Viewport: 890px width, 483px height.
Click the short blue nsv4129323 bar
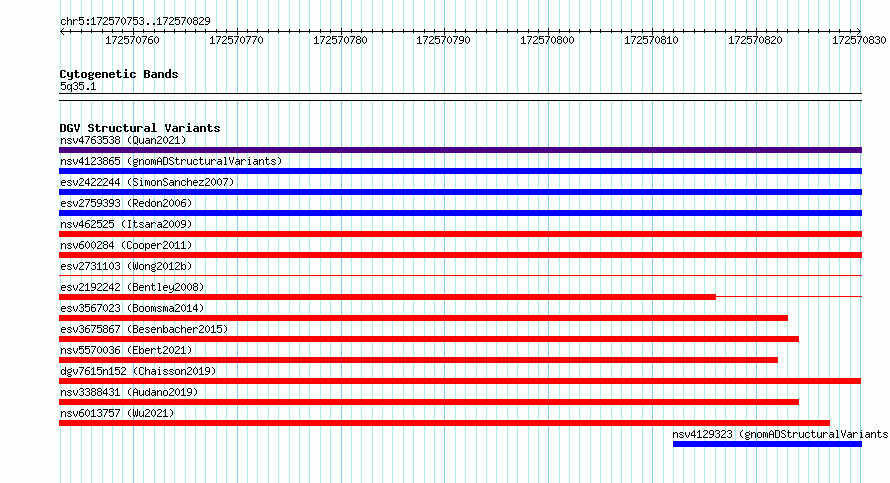tap(767, 444)
